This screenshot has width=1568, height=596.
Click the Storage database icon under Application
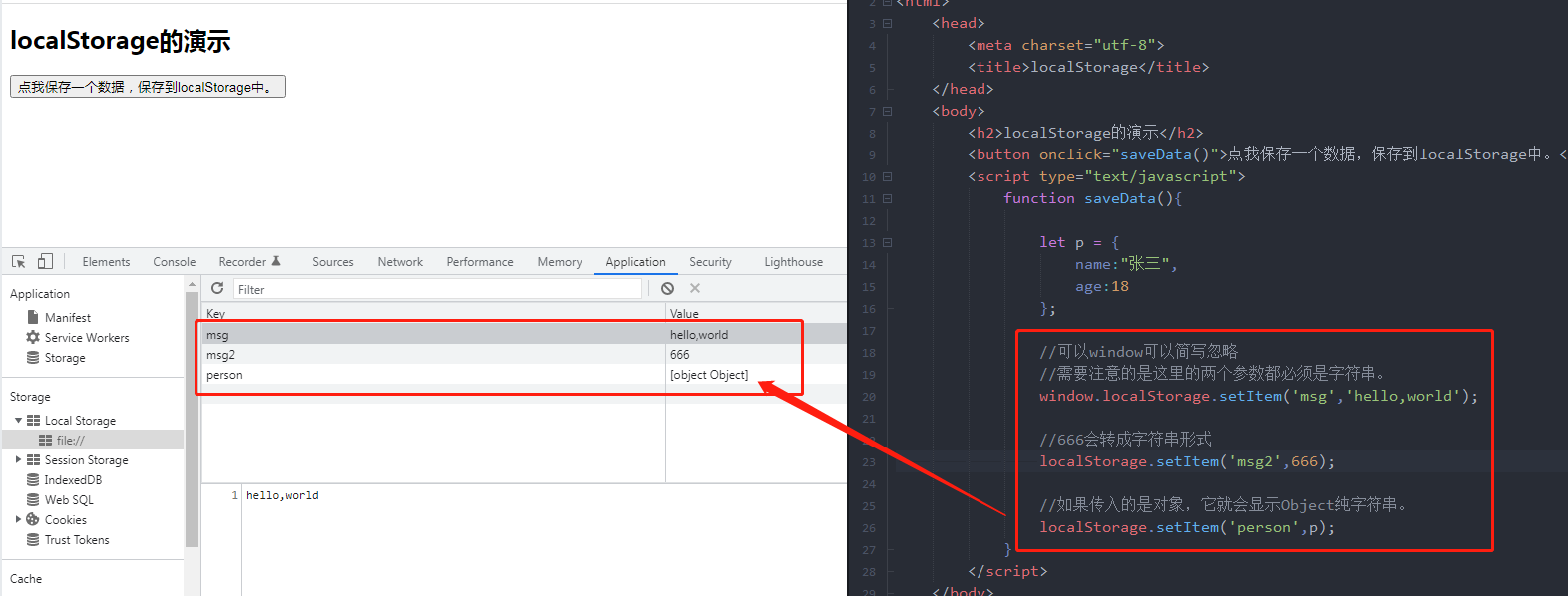(x=33, y=357)
